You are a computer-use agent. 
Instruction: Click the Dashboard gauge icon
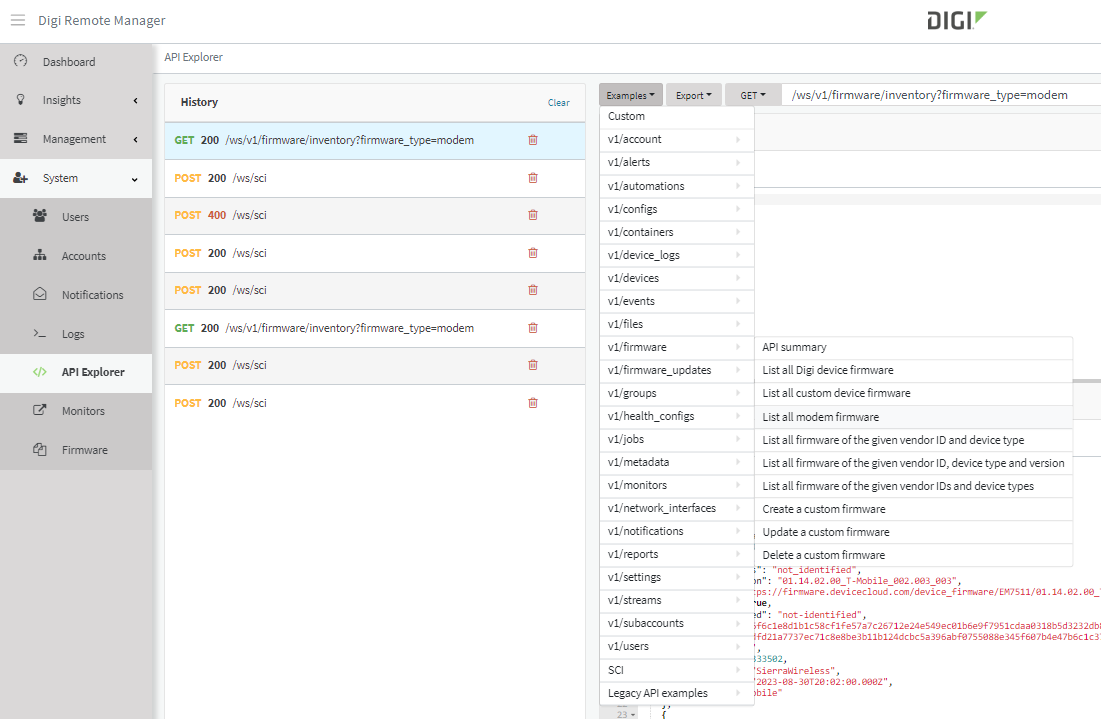click(20, 61)
